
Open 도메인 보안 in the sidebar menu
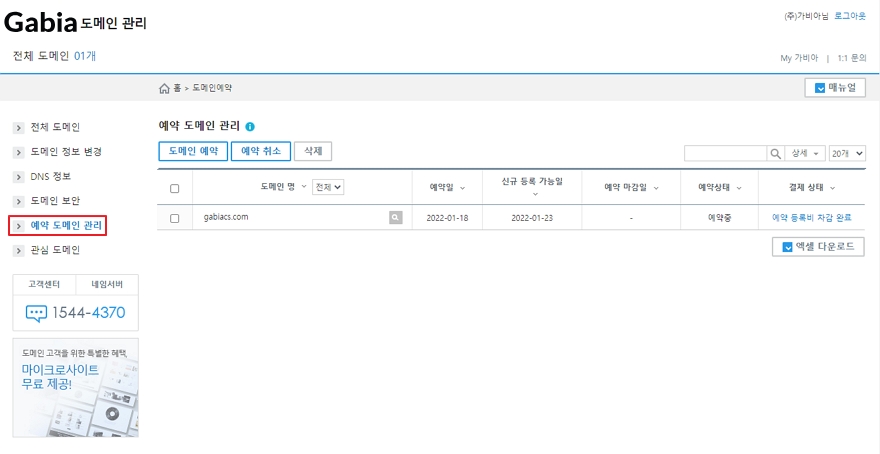(x=55, y=201)
